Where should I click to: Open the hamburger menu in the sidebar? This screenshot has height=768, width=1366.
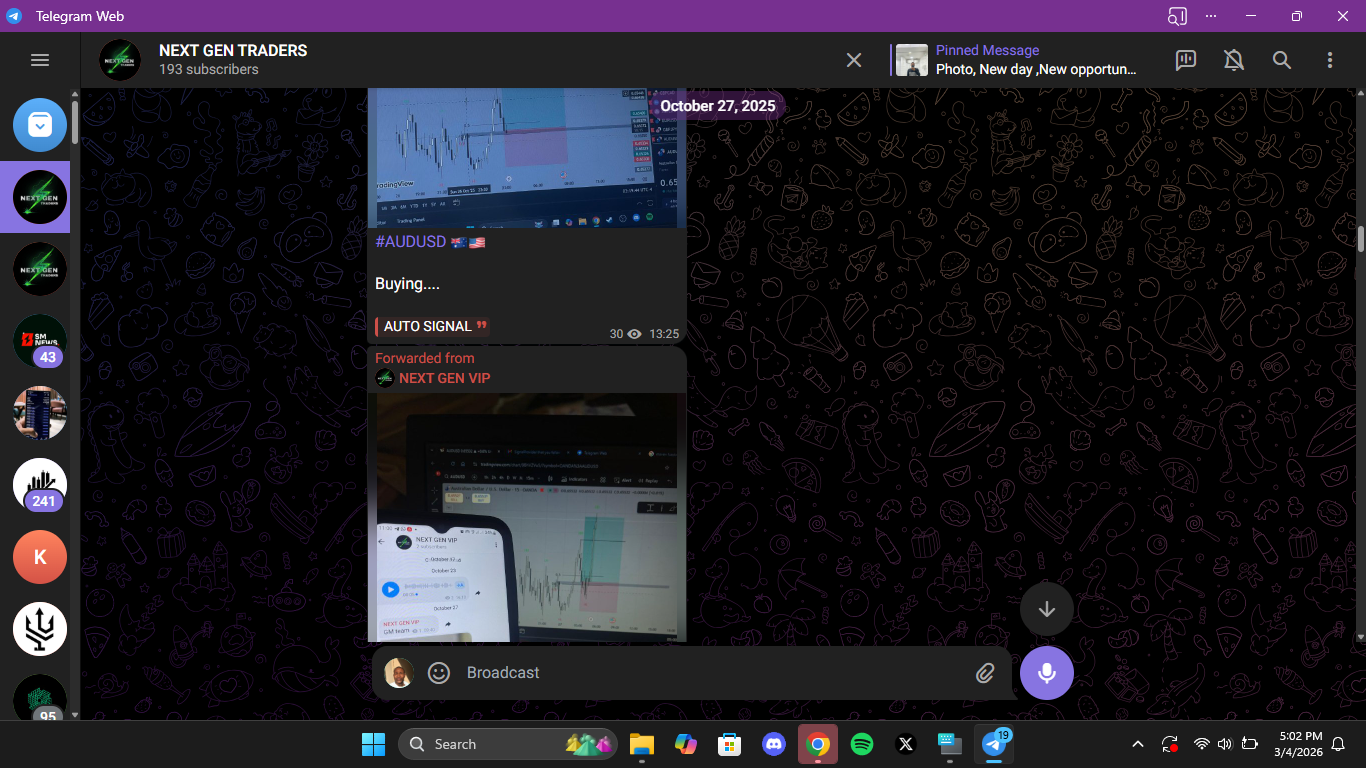40,60
